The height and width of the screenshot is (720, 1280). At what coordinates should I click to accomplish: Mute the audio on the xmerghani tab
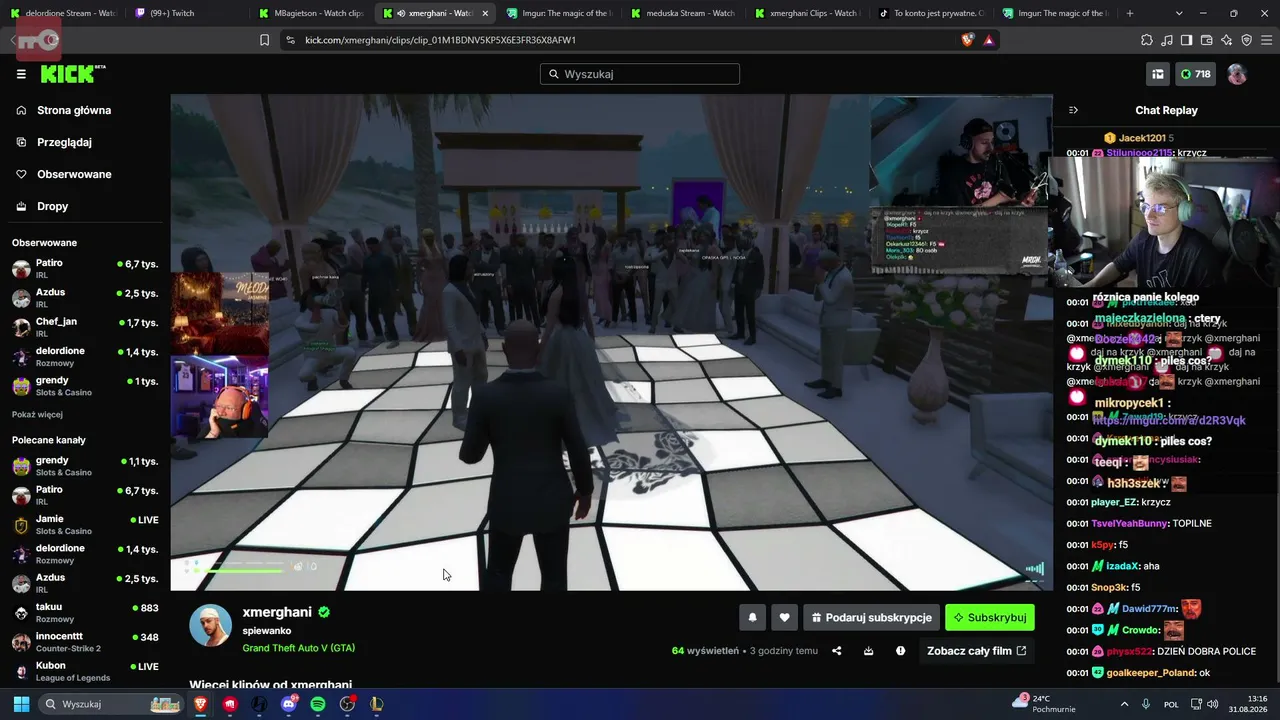[x=400, y=13]
